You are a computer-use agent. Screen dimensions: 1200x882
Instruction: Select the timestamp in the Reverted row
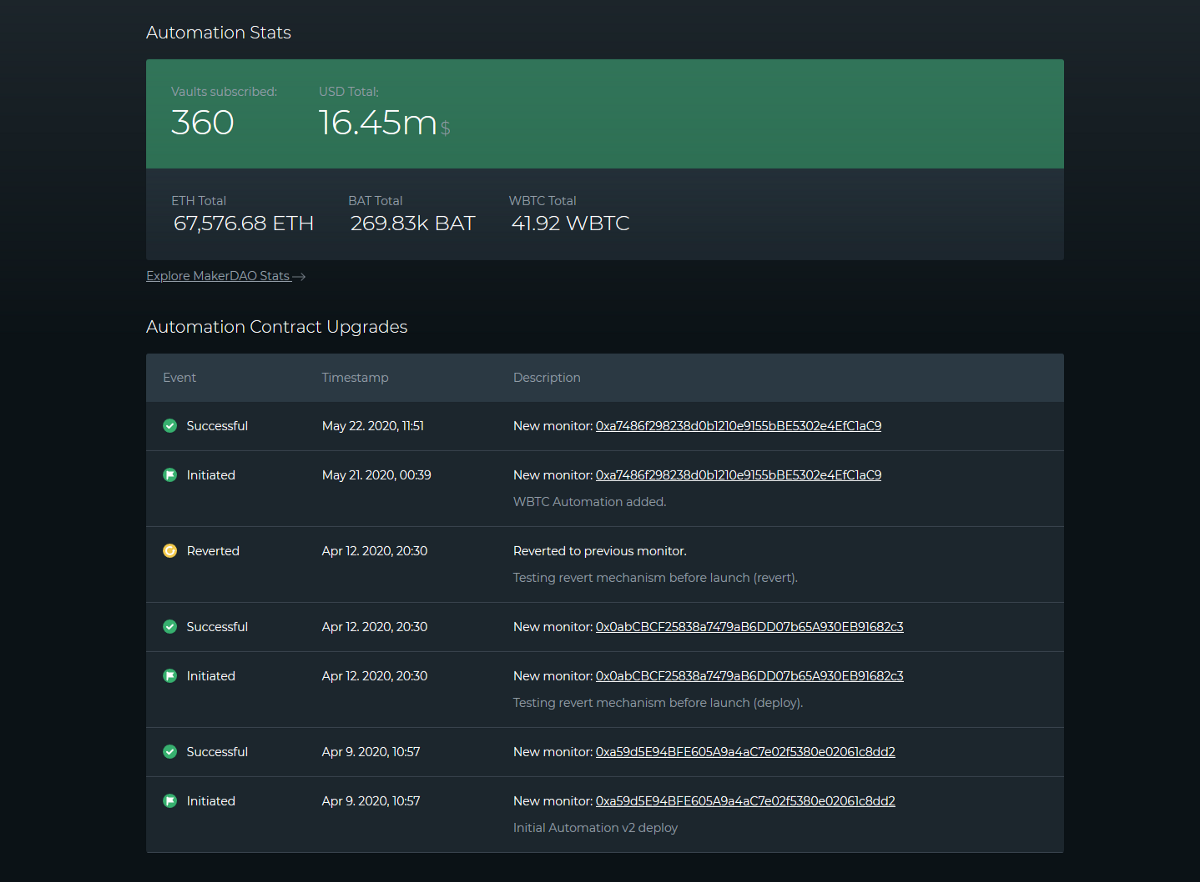point(375,551)
